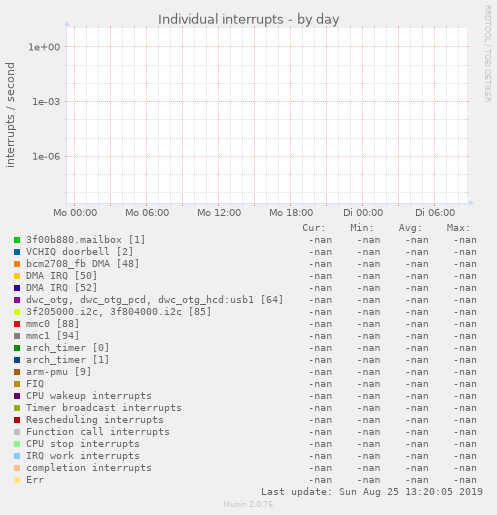Click the 'Munin 2.0.76' version text
Screen dimensions: 497x515
(248, 504)
